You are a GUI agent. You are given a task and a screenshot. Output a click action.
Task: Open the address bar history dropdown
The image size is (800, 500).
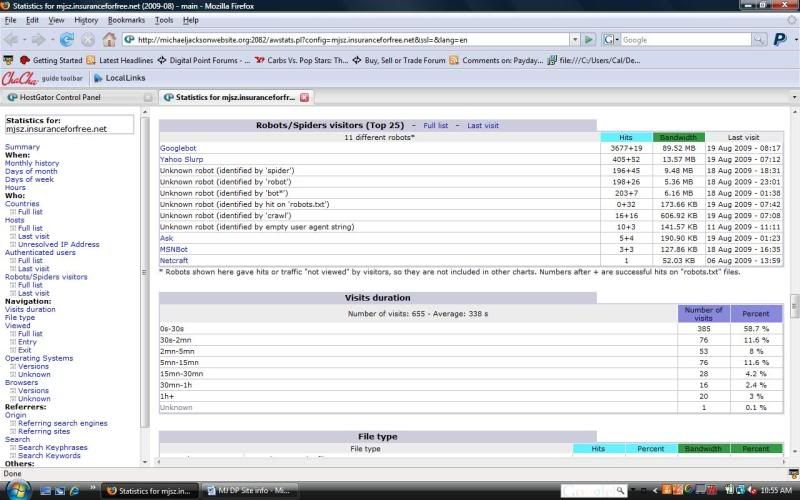(x=574, y=39)
